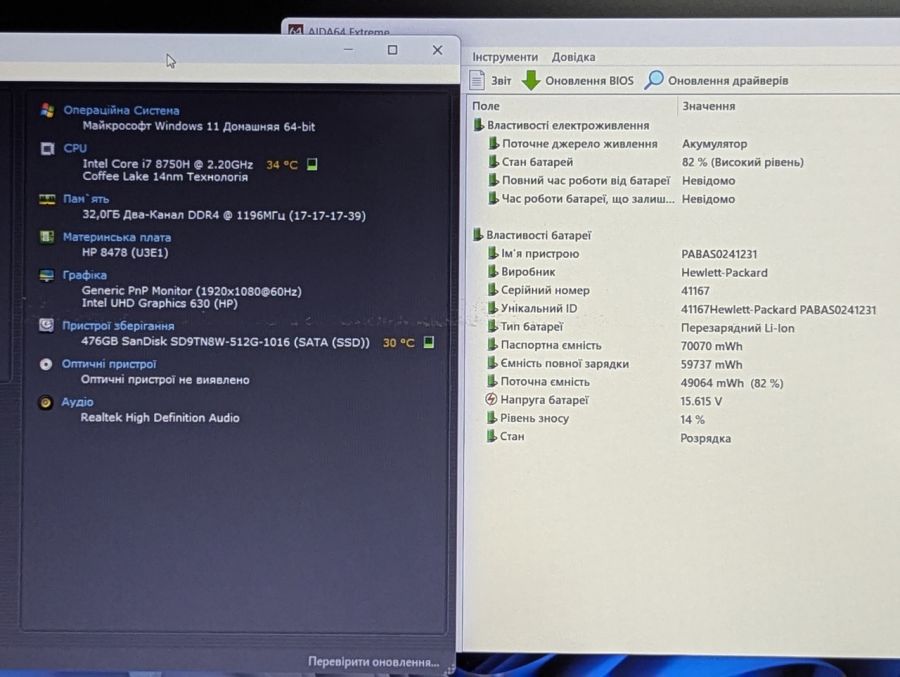
Task: Click the Значення column header
Action: point(708,106)
